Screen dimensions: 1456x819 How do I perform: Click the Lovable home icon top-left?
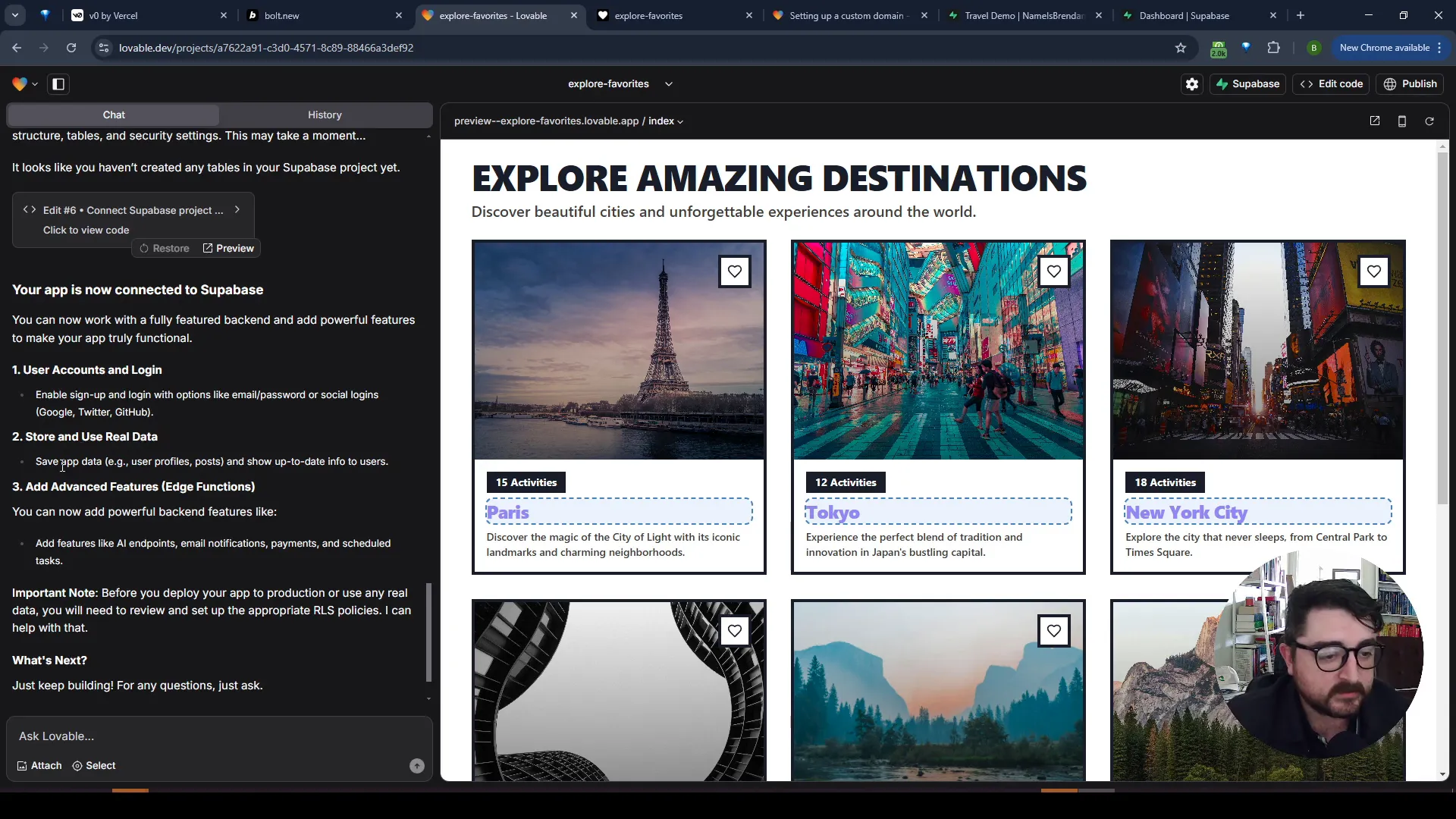click(20, 84)
